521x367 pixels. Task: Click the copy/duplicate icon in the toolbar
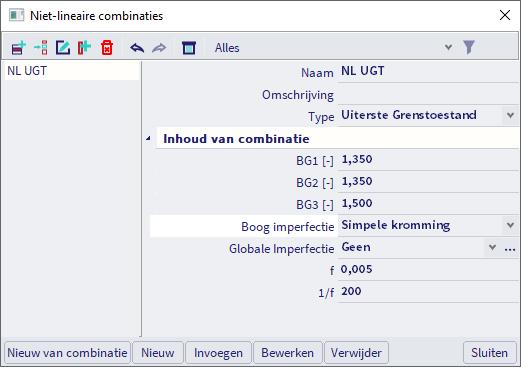(x=84, y=48)
